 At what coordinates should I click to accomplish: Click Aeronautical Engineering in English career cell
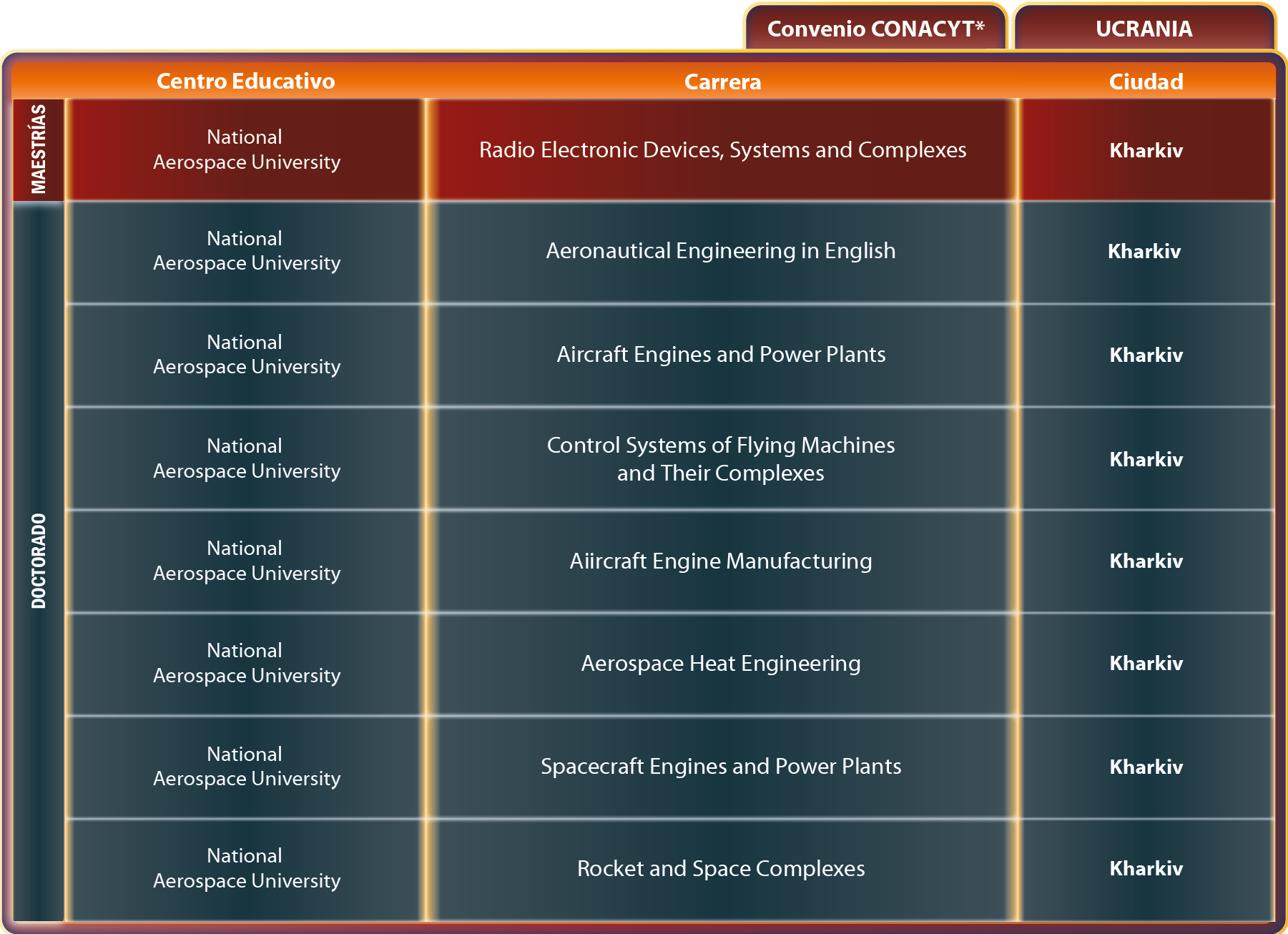[x=721, y=251]
